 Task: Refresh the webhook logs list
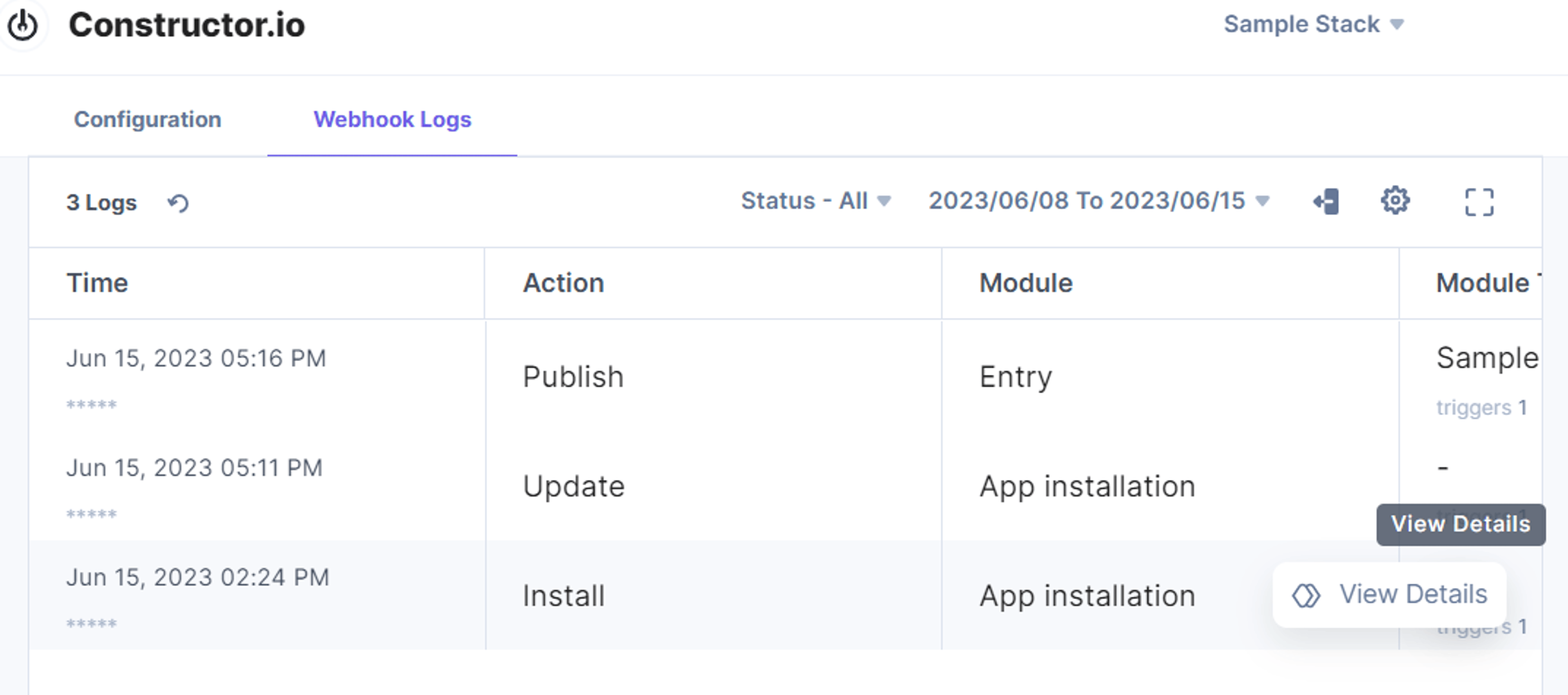click(178, 203)
